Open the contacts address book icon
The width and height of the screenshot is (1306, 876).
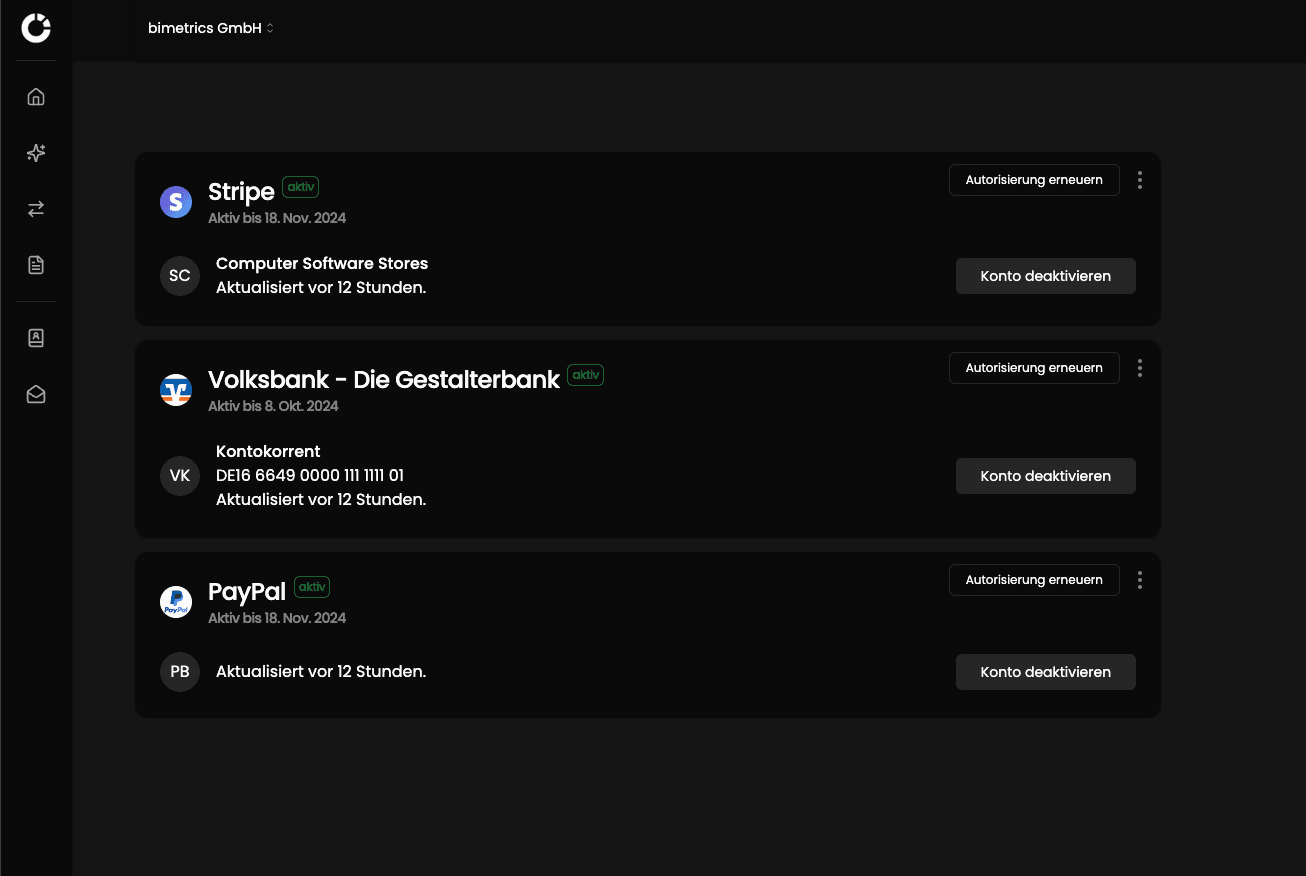pos(36,338)
